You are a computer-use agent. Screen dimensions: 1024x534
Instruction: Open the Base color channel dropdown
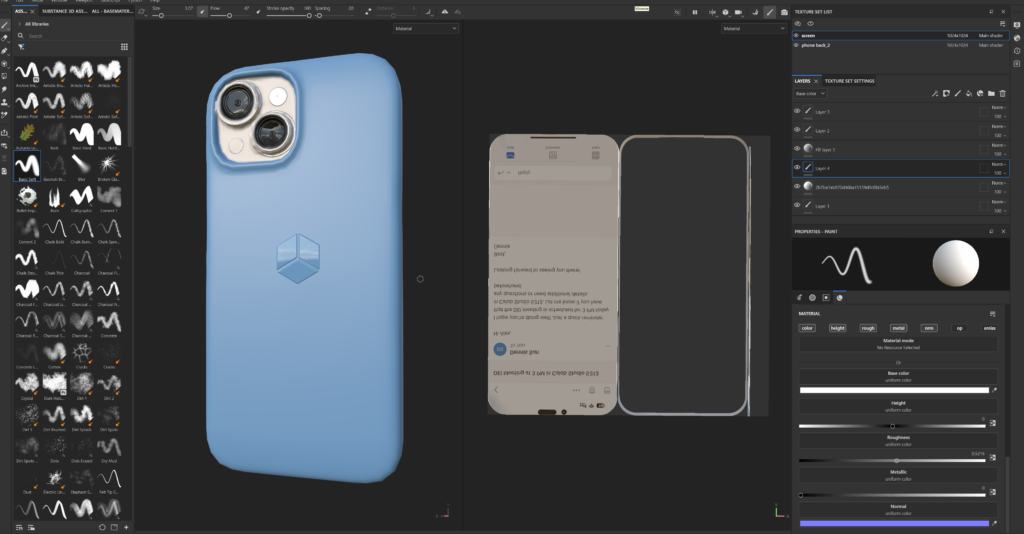(x=810, y=93)
